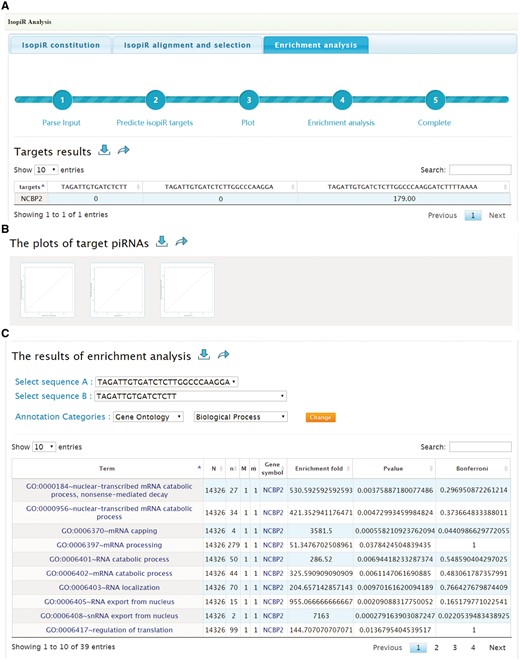This screenshot has width=520, height=660.
Task: Open the second target piRNA plot thumbnail
Action: point(117,290)
